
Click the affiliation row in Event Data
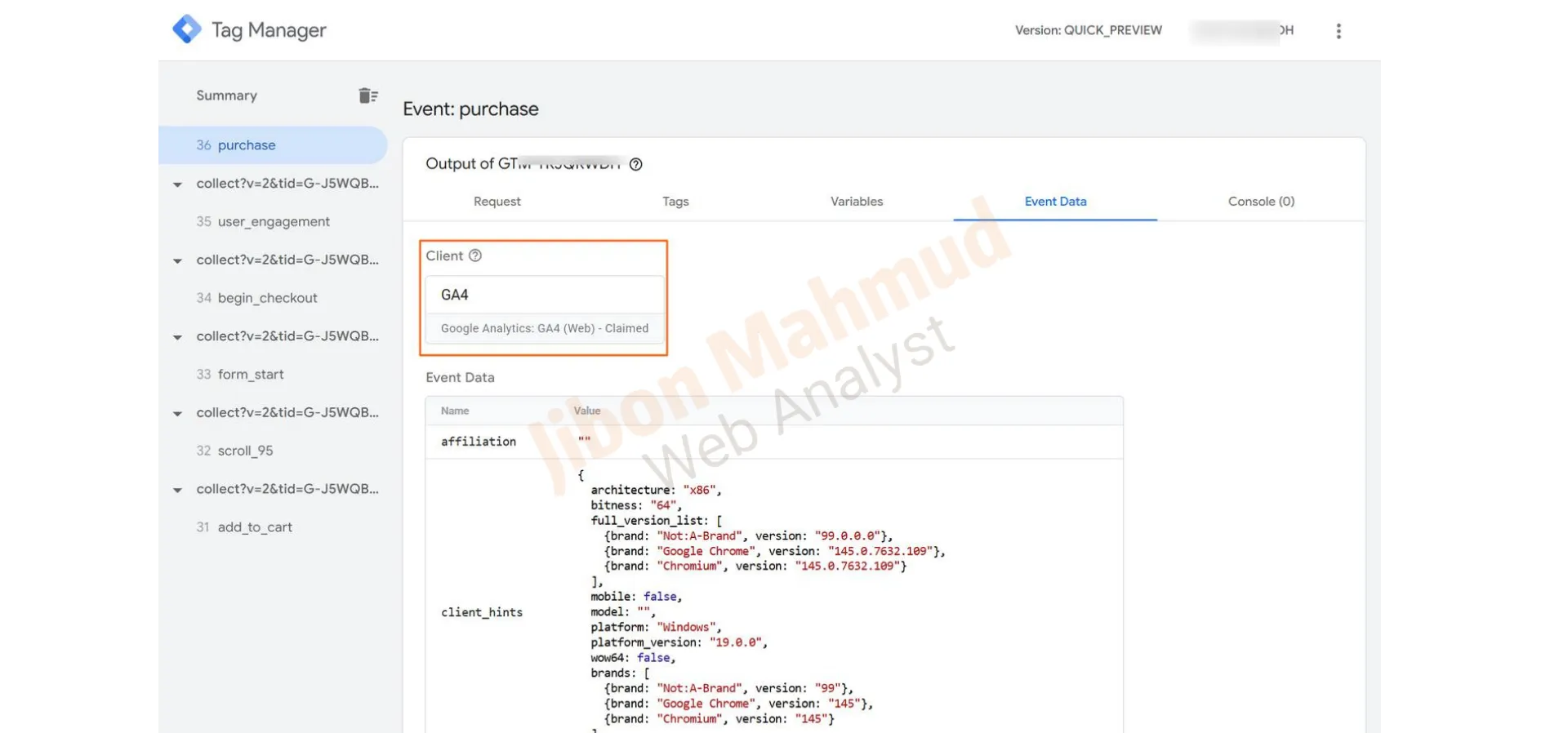[x=773, y=442]
